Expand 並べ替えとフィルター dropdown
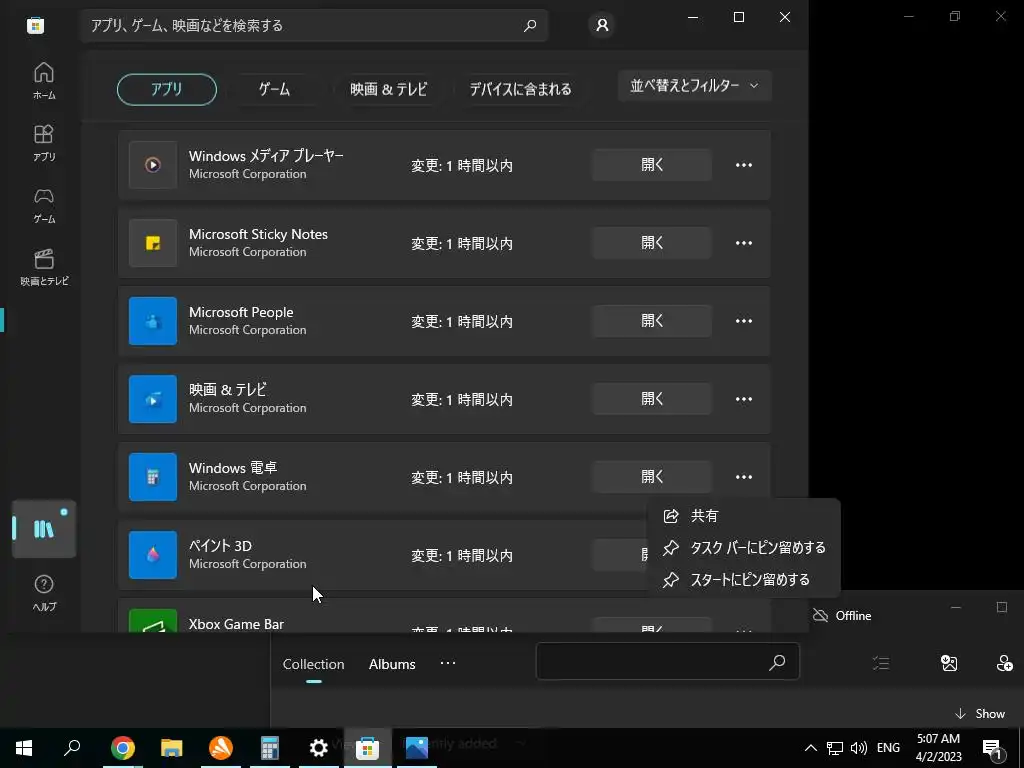Viewport: 1024px width, 768px height. click(x=695, y=86)
